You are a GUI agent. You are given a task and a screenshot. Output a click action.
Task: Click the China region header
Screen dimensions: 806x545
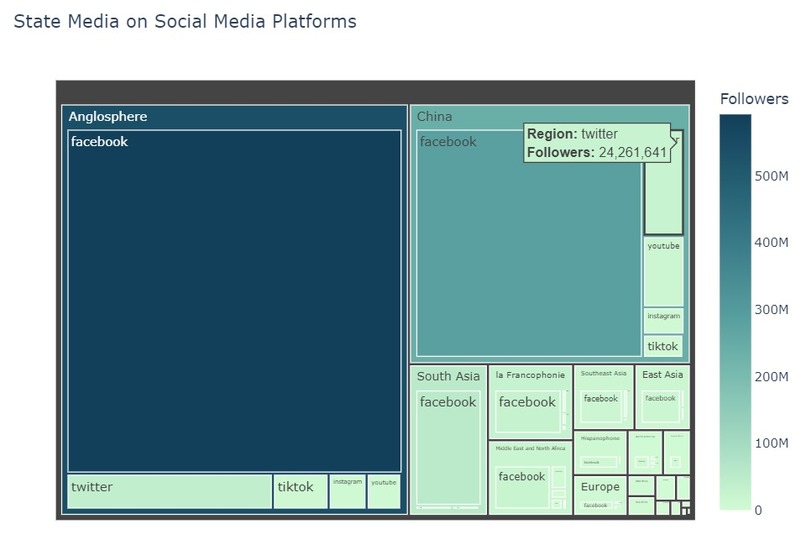434,117
